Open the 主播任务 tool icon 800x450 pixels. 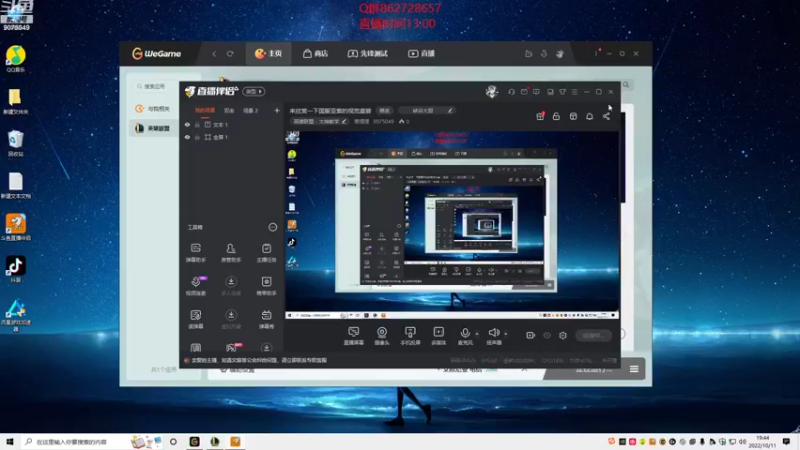coord(266,253)
